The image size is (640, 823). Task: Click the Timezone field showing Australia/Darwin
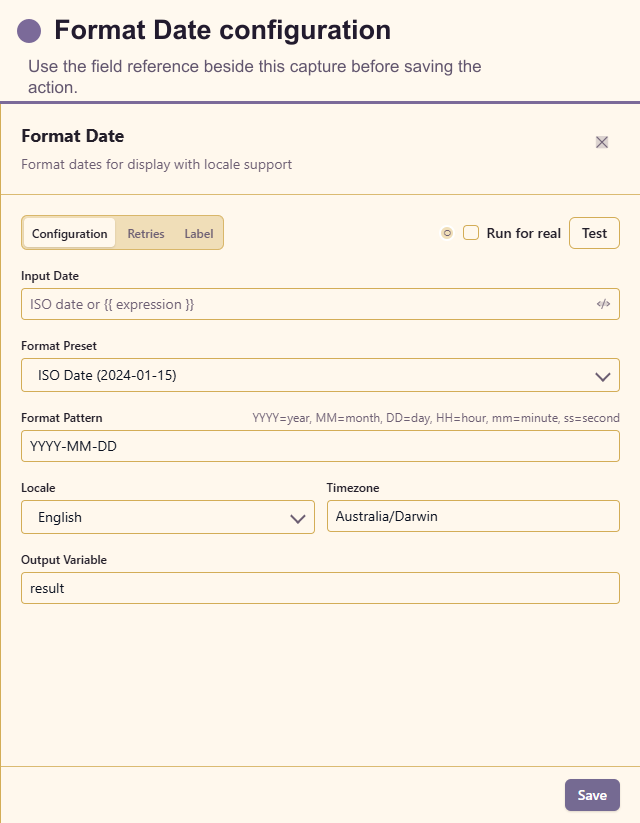pos(473,516)
